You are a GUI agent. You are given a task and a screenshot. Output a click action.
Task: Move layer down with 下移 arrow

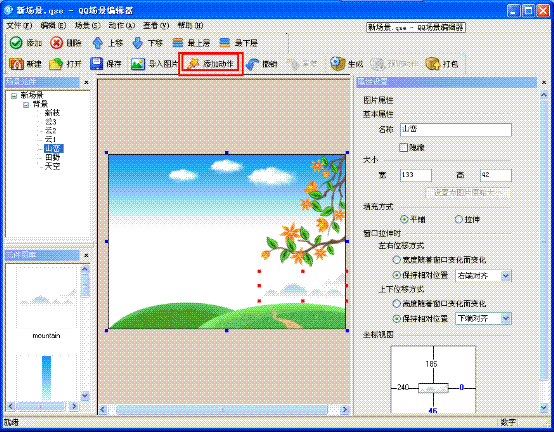pyautogui.click(x=137, y=43)
